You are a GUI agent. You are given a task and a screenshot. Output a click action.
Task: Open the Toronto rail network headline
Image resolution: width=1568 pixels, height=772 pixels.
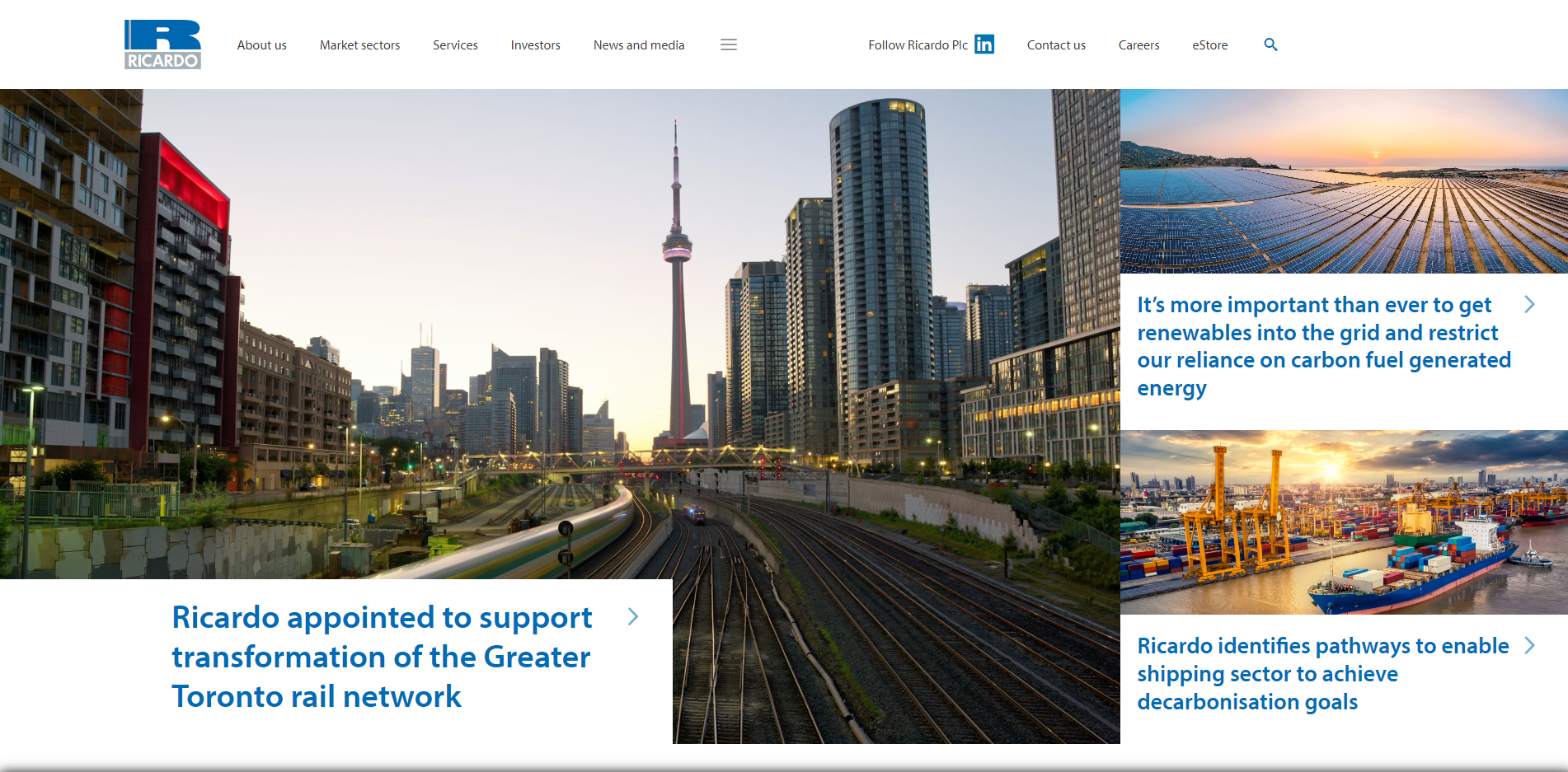click(382, 657)
